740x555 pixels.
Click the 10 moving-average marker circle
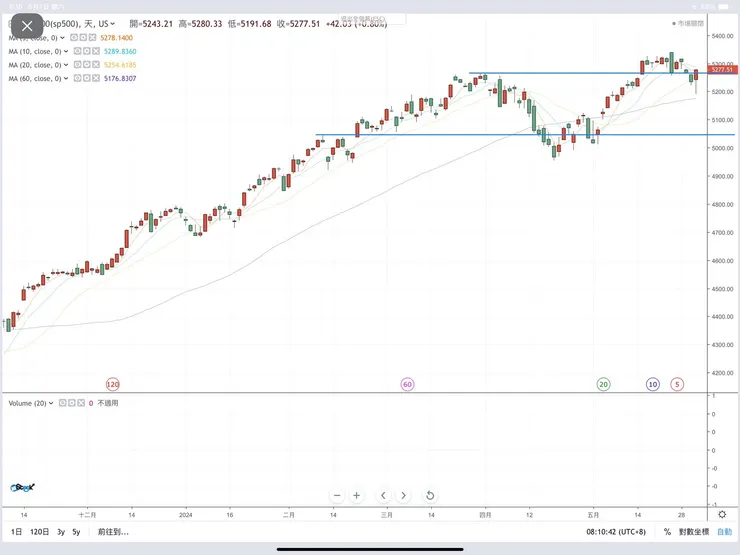653,384
